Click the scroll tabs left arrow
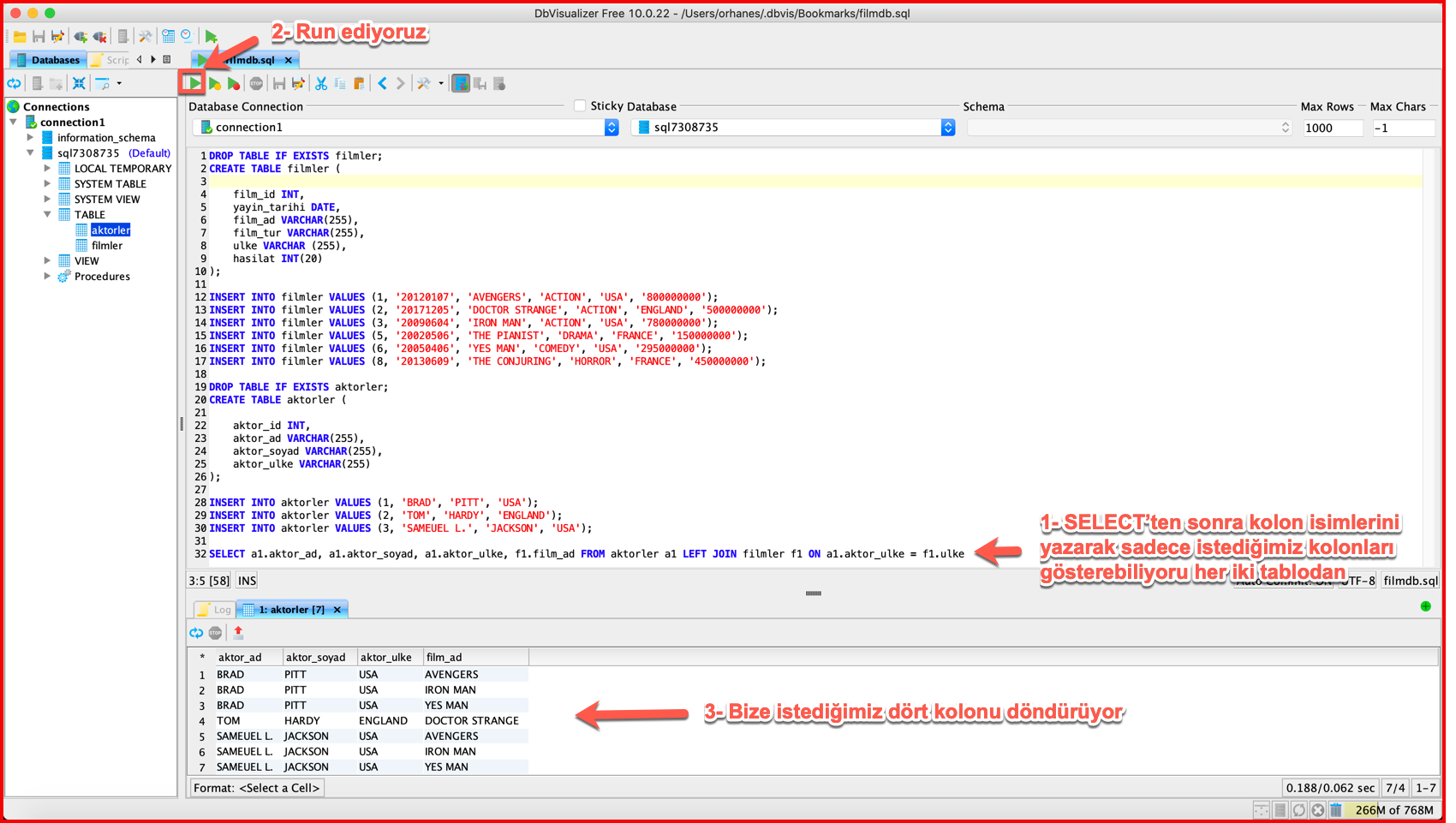Viewport: 1456px width, 823px height. pos(139,59)
